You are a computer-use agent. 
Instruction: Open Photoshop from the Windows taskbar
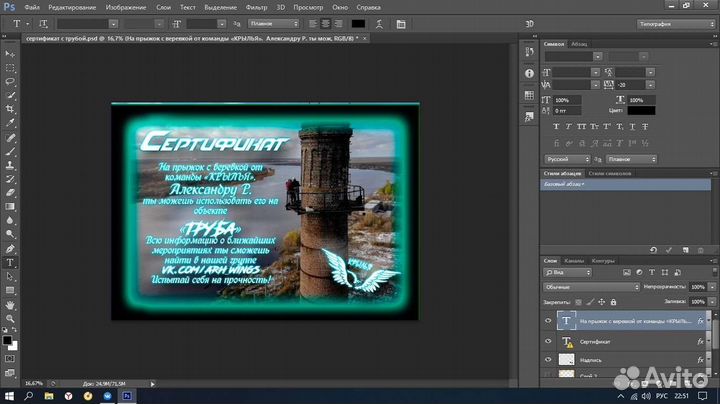coord(127,396)
